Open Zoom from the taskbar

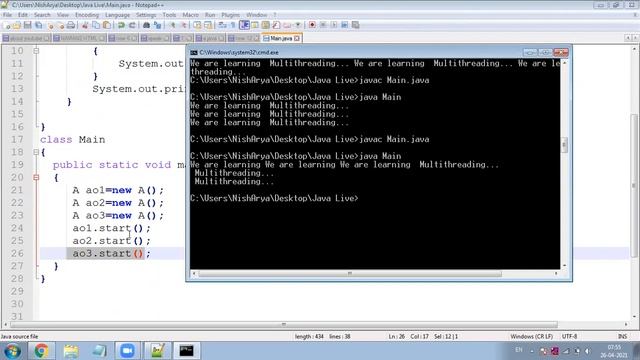[127, 351]
